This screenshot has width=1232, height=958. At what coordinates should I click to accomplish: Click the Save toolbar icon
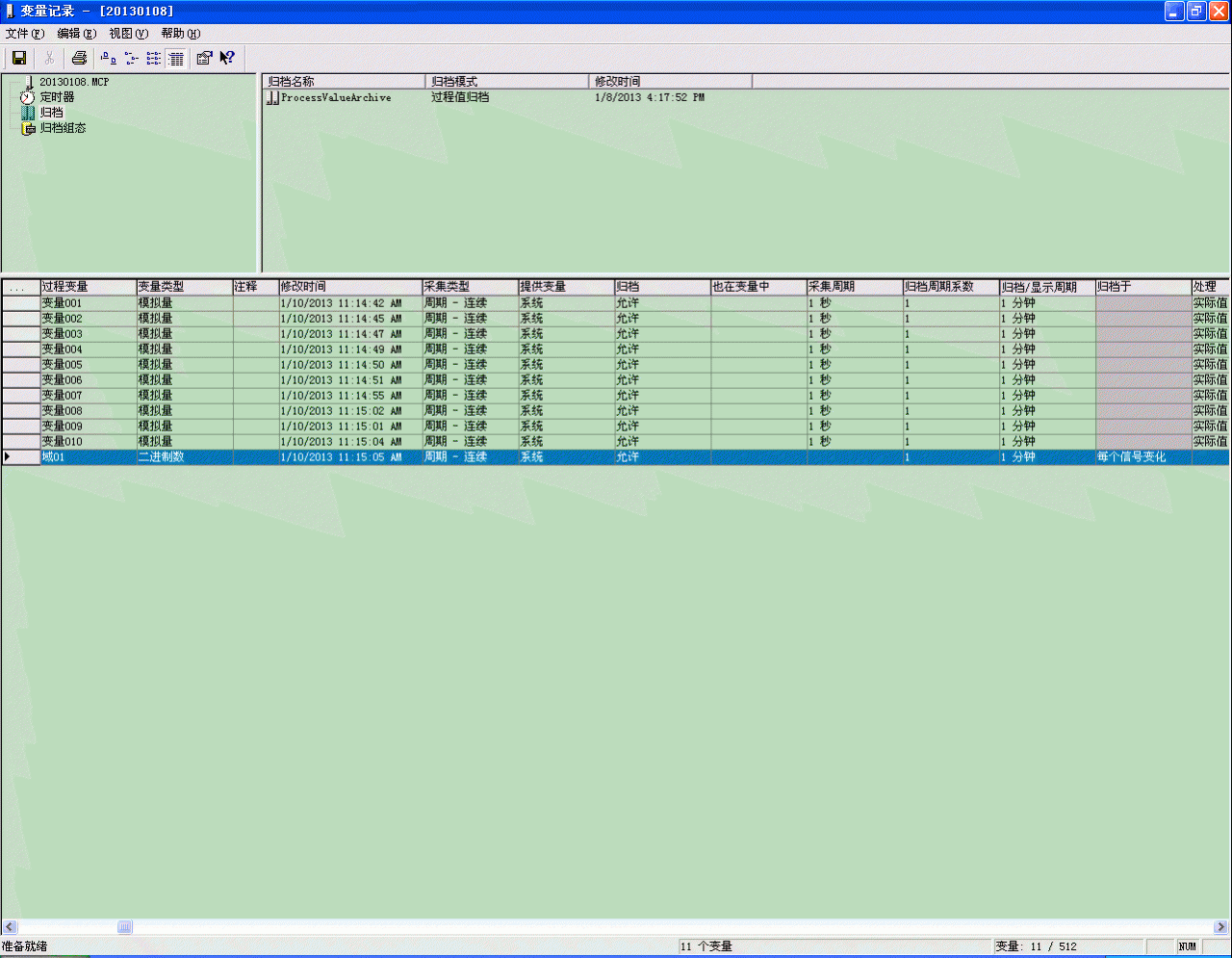point(18,58)
